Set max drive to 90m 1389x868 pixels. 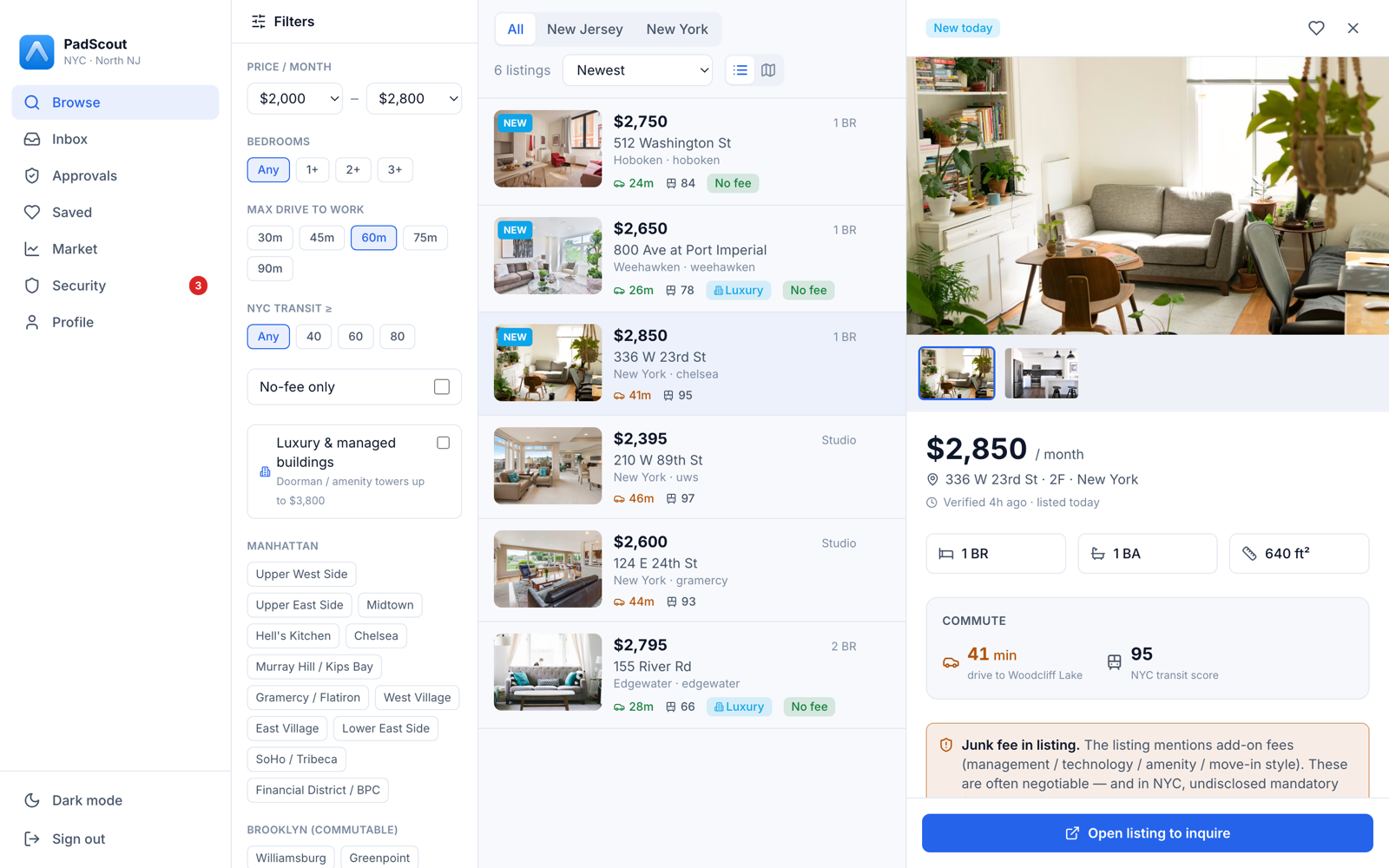[x=270, y=268]
